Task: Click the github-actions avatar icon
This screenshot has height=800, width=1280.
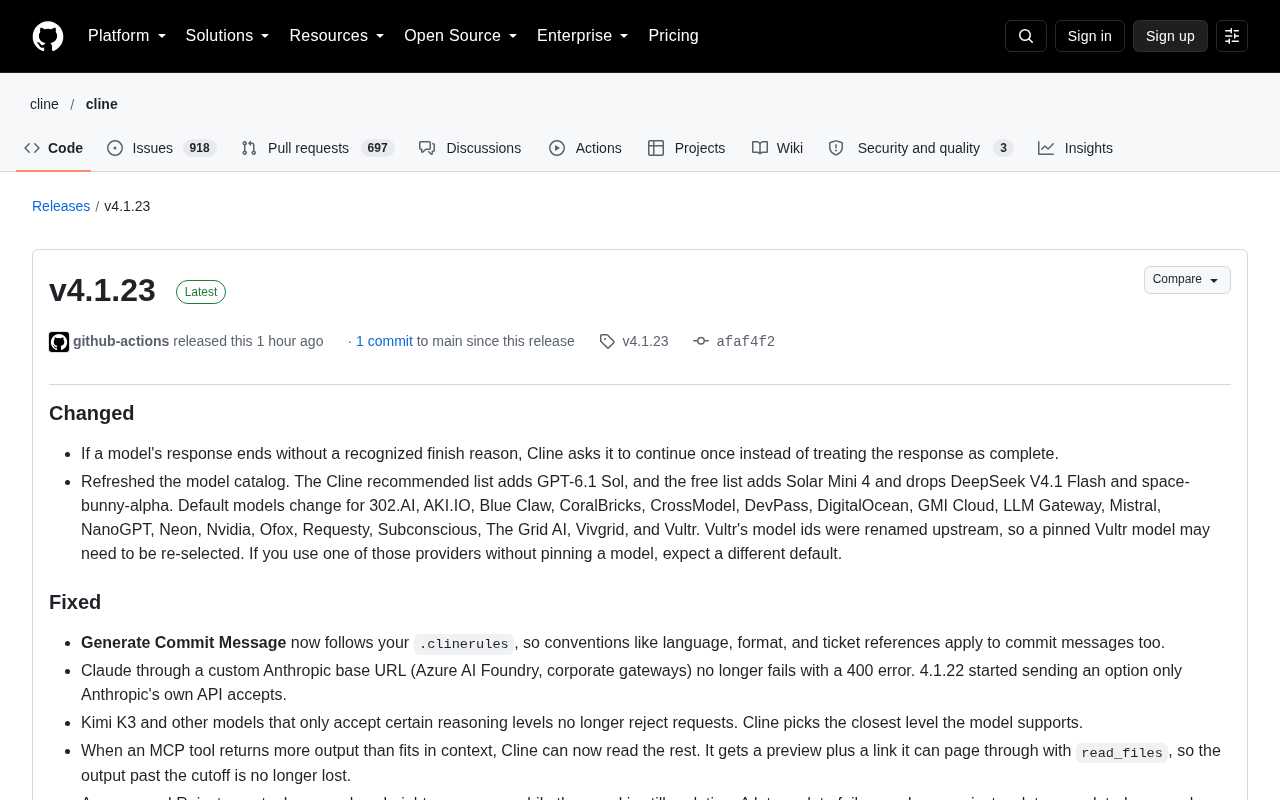Action: 59,342
